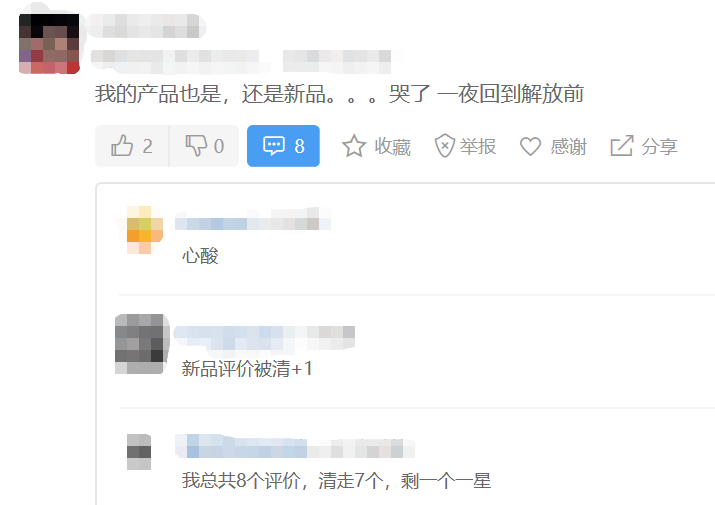Image resolution: width=715 pixels, height=505 pixels.
Task: Open username above 我总共8个评价 comment
Action: (x=295, y=446)
